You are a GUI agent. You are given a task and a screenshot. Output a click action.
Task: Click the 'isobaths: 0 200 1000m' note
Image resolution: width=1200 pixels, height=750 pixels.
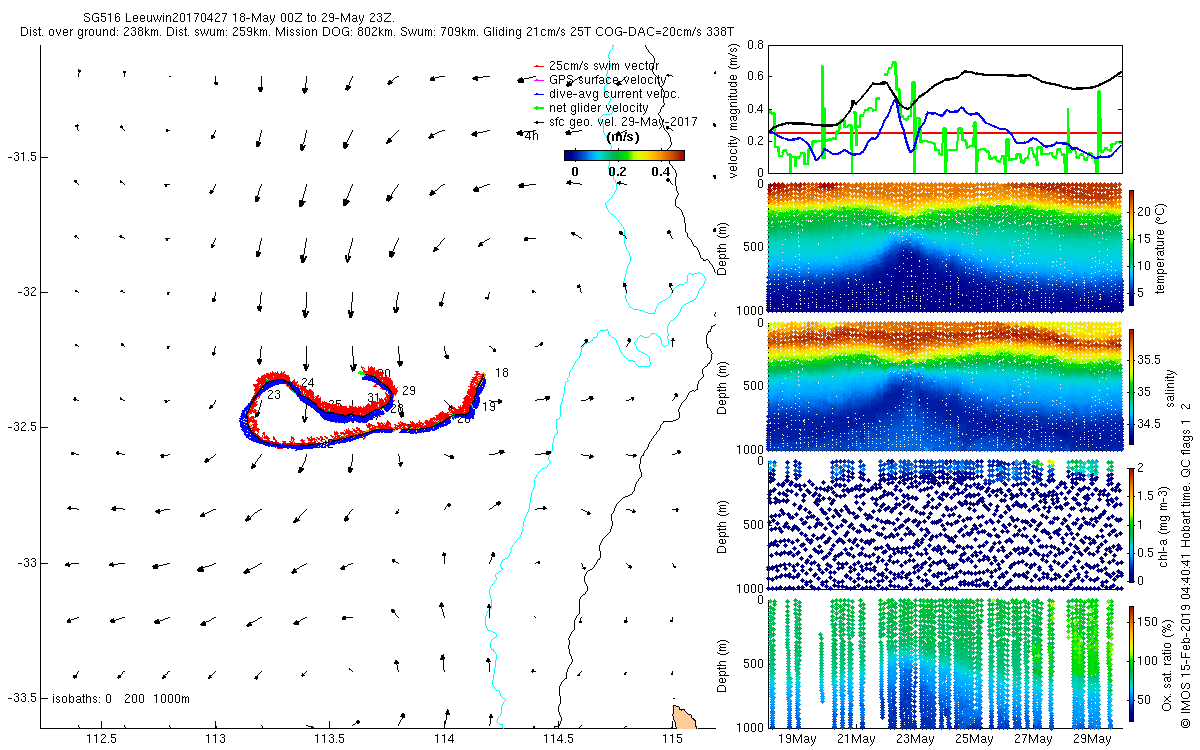click(x=121, y=698)
